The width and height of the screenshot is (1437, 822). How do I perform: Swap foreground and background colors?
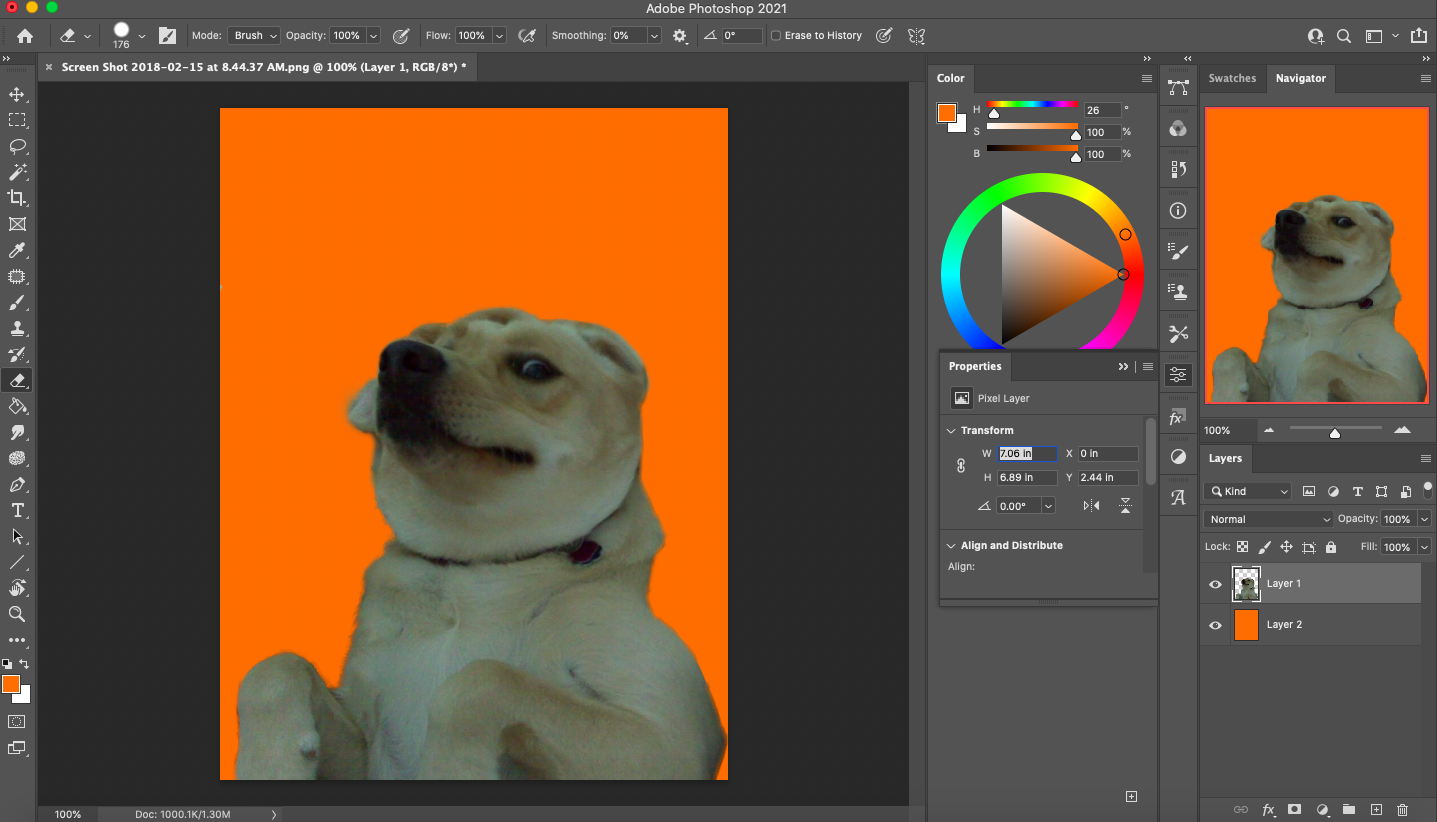24,664
